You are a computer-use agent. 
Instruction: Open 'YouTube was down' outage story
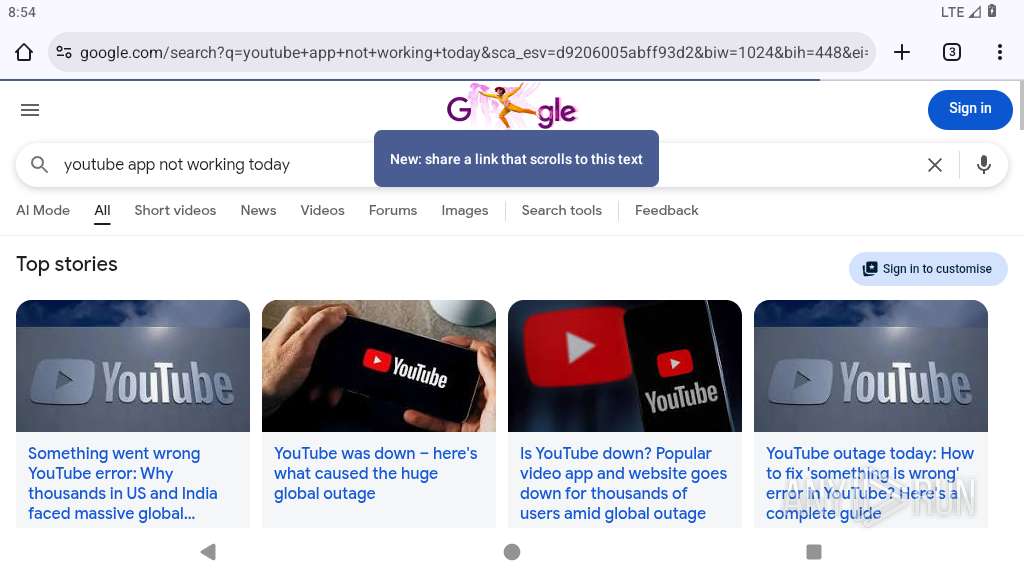376,473
